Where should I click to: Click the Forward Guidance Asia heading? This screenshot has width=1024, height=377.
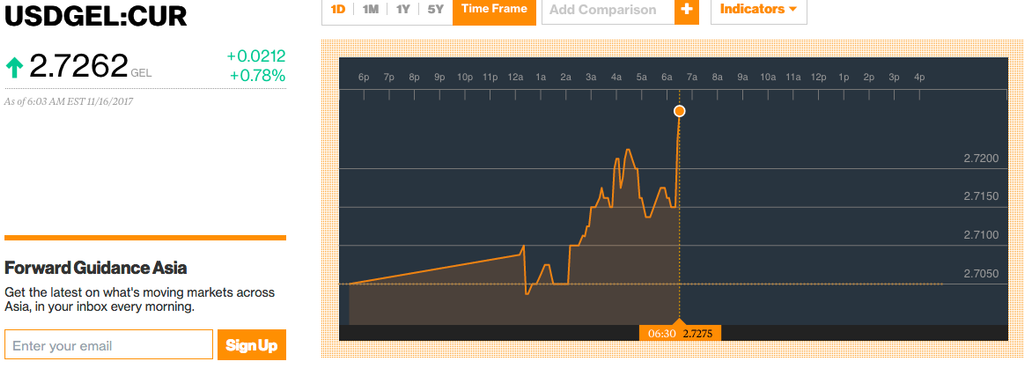tap(96, 268)
